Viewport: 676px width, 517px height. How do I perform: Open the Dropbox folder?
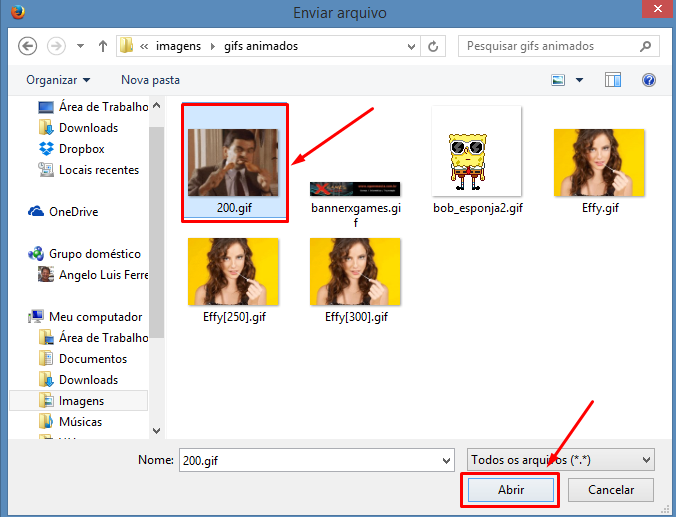pyautogui.click(x=72, y=149)
